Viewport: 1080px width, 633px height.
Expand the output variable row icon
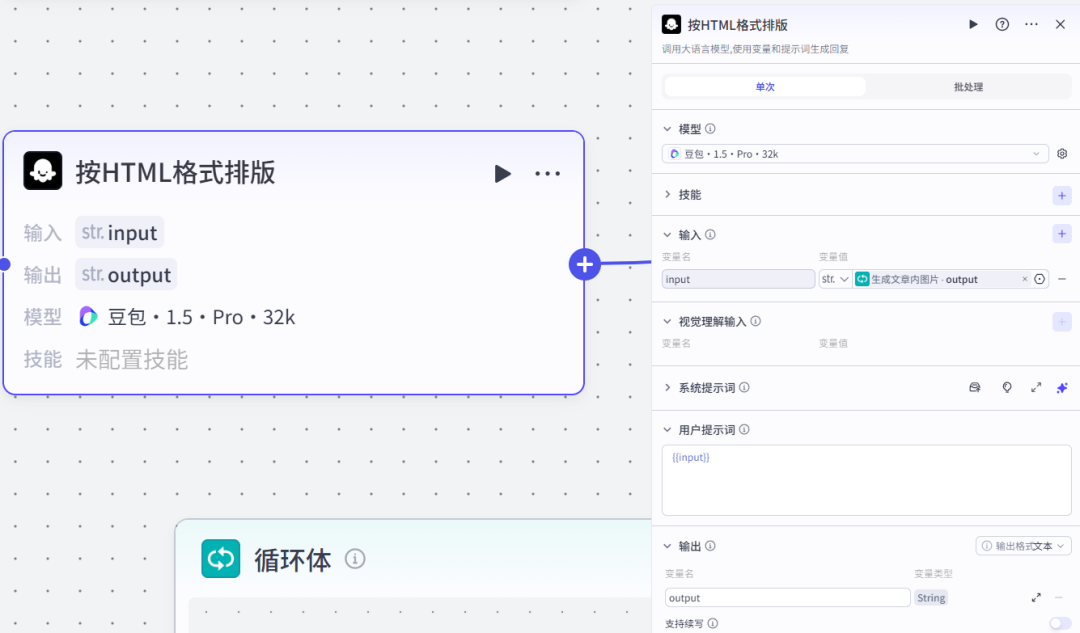(x=1036, y=598)
